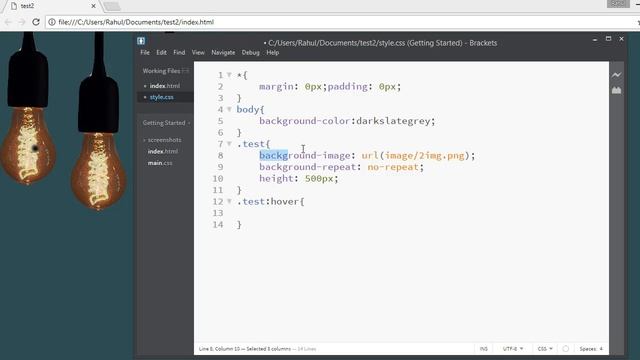Open the View menu
Image resolution: width=640 pixels, height=360 pixels.
point(198,53)
